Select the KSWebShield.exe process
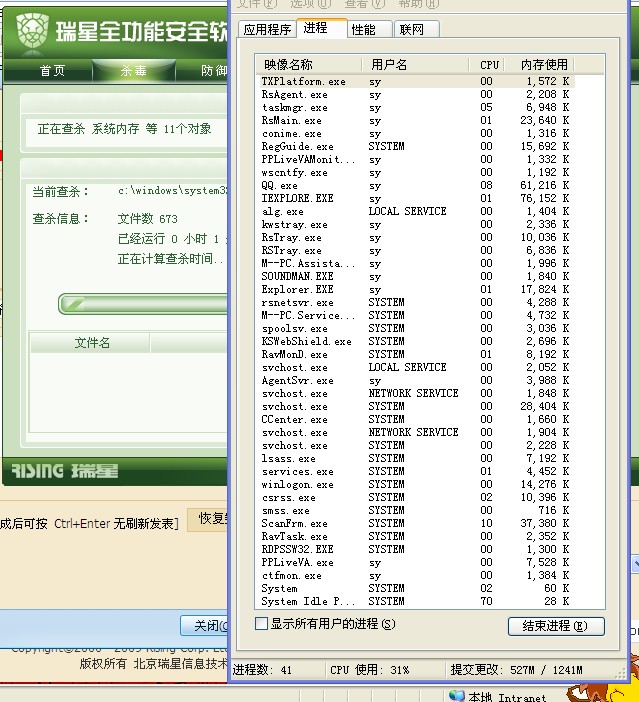The width and height of the screenshot is (639, 702). [x=415, y=341]
